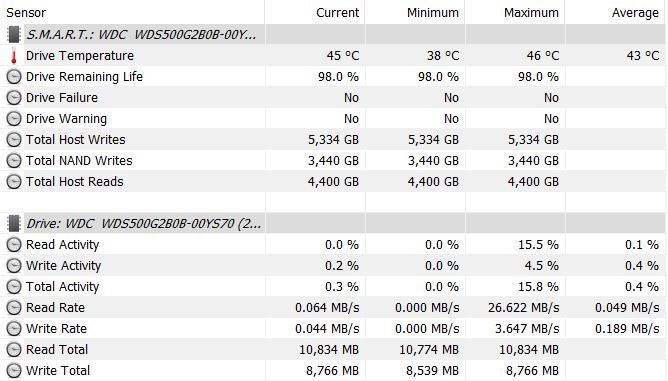Image resolution: width=668 pixels, height=381 pixels.
Task: Click the gauge icon beside Drive Remaining Life
Action: click(14, 77)
